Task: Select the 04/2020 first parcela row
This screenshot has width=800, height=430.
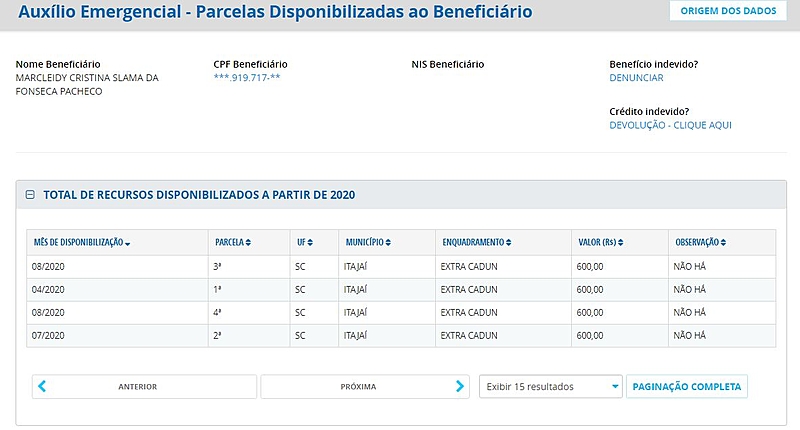Action: point(400,290)
